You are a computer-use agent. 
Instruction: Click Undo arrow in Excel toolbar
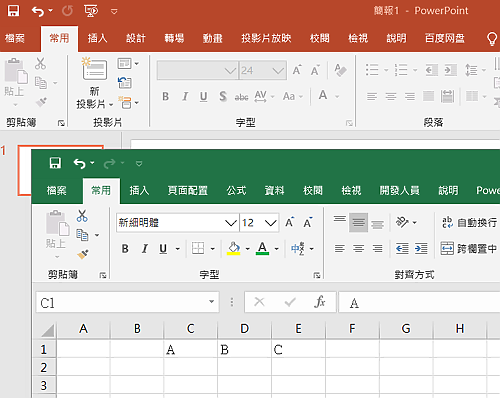coord(80,163)
